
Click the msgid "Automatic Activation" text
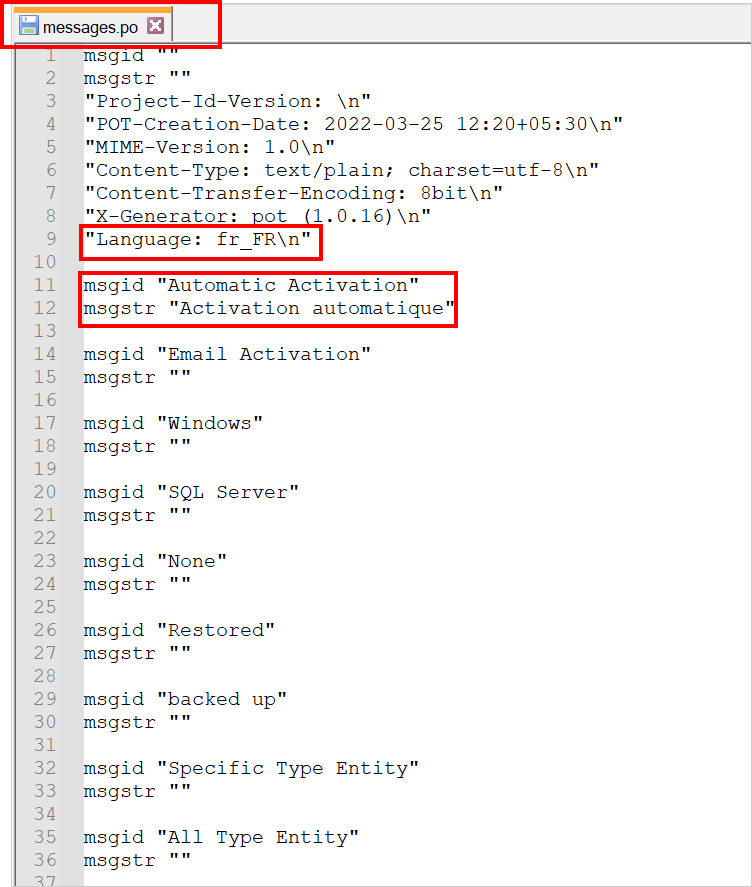pyautogui.click(x=251, y=285)
